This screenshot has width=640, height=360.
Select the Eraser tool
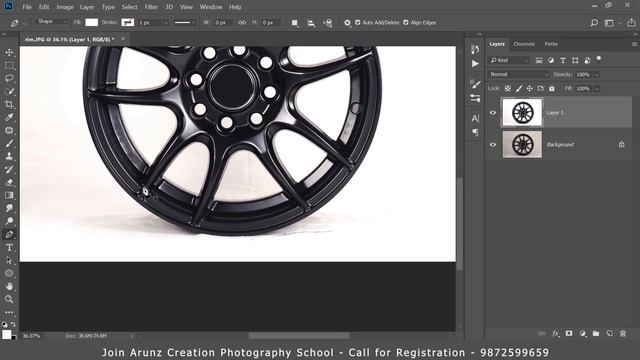point(9,182)
